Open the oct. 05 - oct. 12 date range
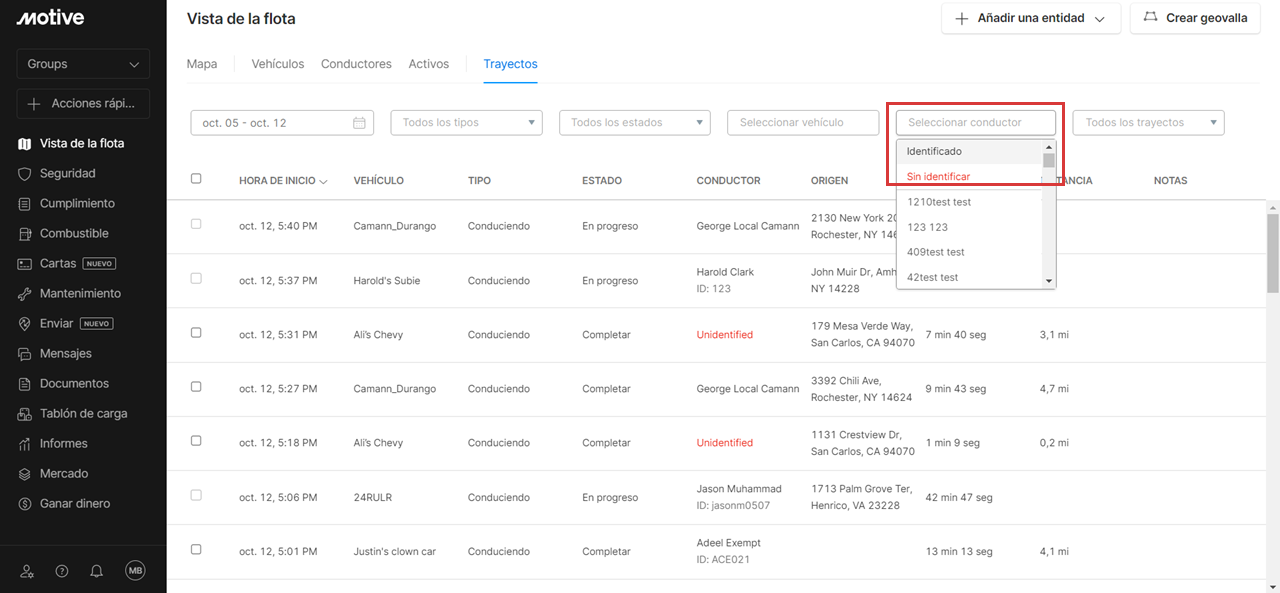This screenshot has width=1280, height=593. click(x=282, y=123)
